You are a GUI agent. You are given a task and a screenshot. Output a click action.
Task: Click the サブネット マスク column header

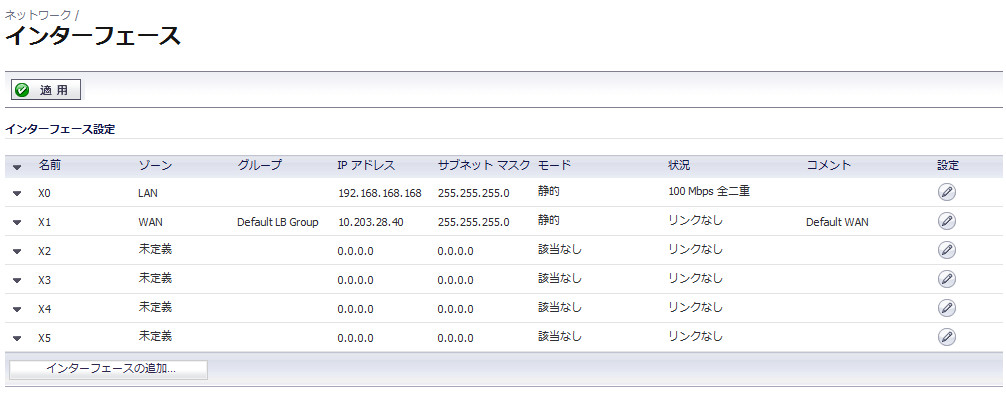[484, 165]
